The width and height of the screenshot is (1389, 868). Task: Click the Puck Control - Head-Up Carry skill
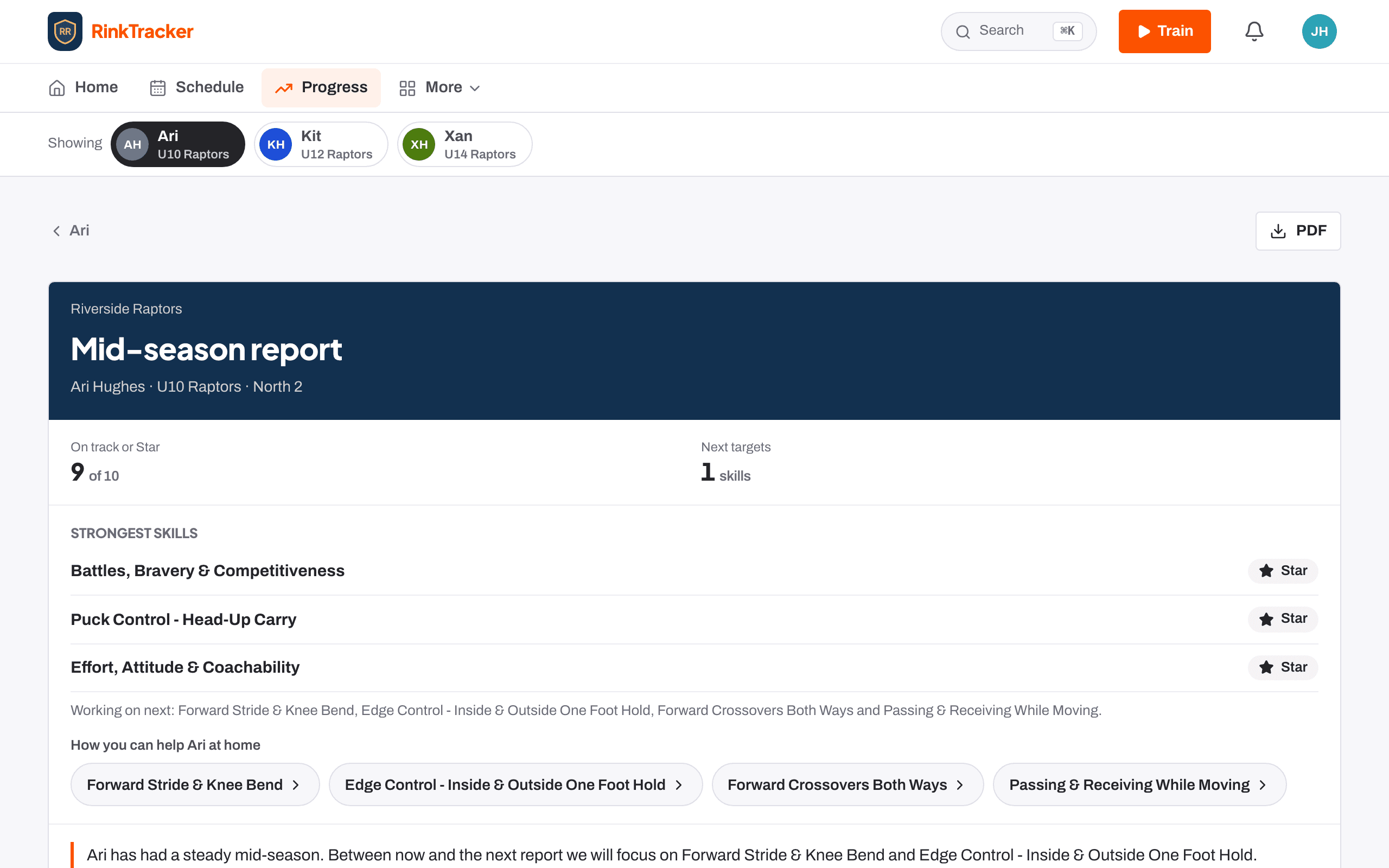[x=183, y=620]
